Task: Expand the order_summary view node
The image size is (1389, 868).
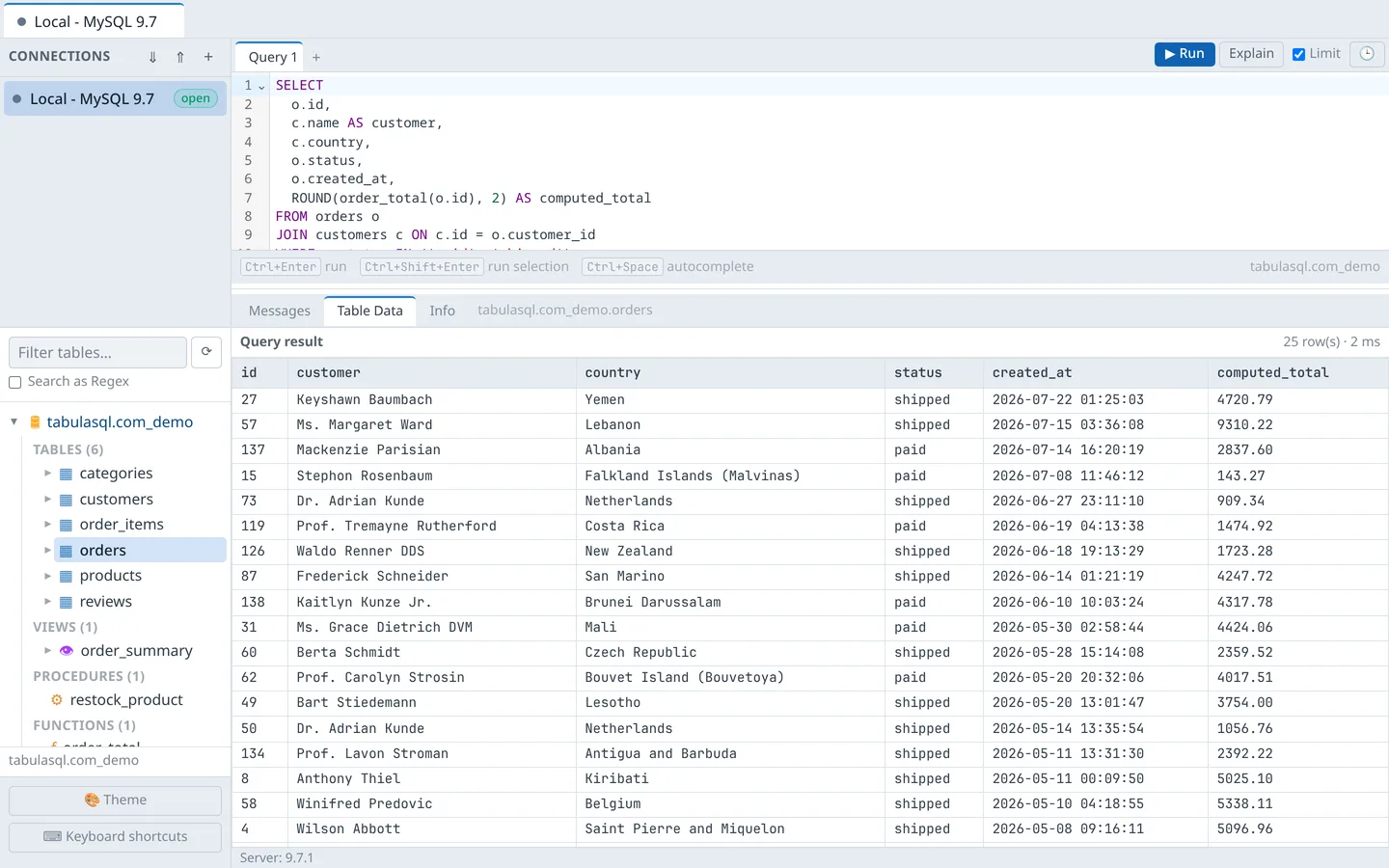Action: click(47, 651)
